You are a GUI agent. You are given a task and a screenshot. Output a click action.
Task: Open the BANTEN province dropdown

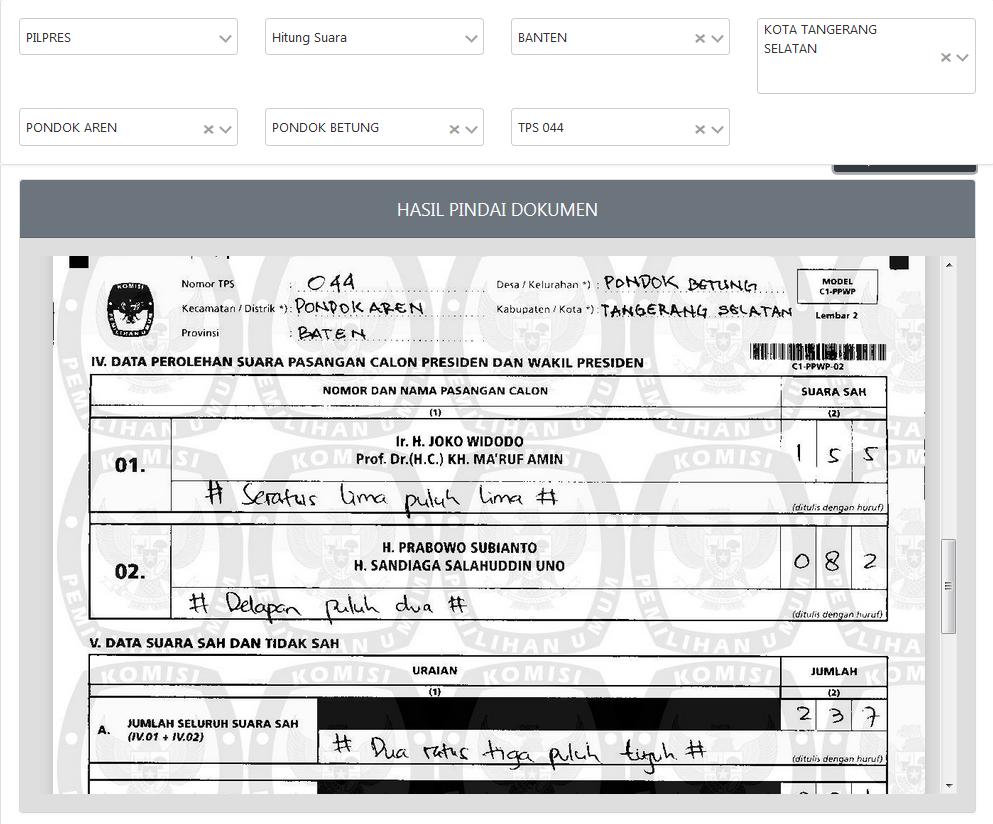coord(620,37)
